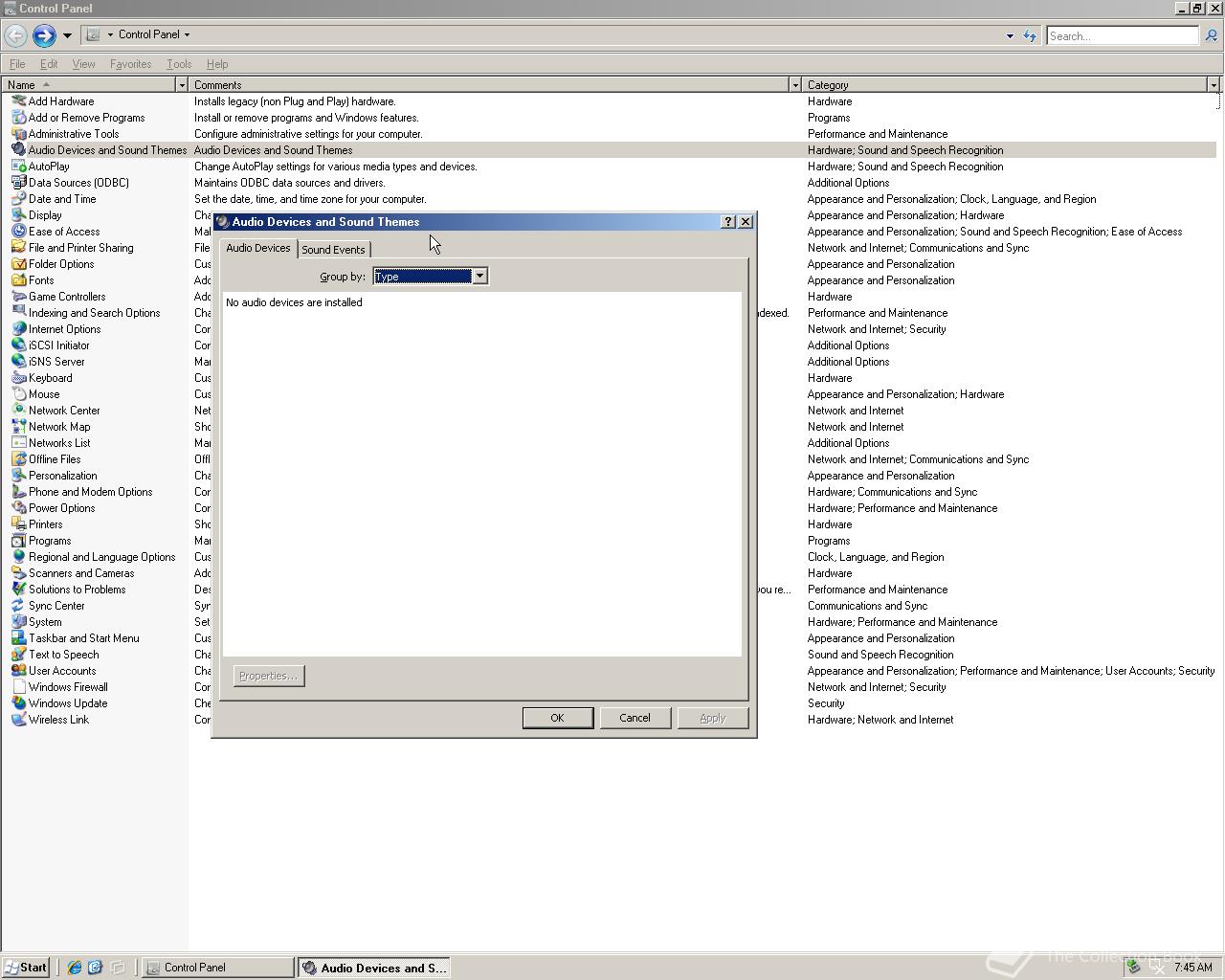Click the Windows Update icon
The image size is (1225, 980).
(x=18, y=703)
